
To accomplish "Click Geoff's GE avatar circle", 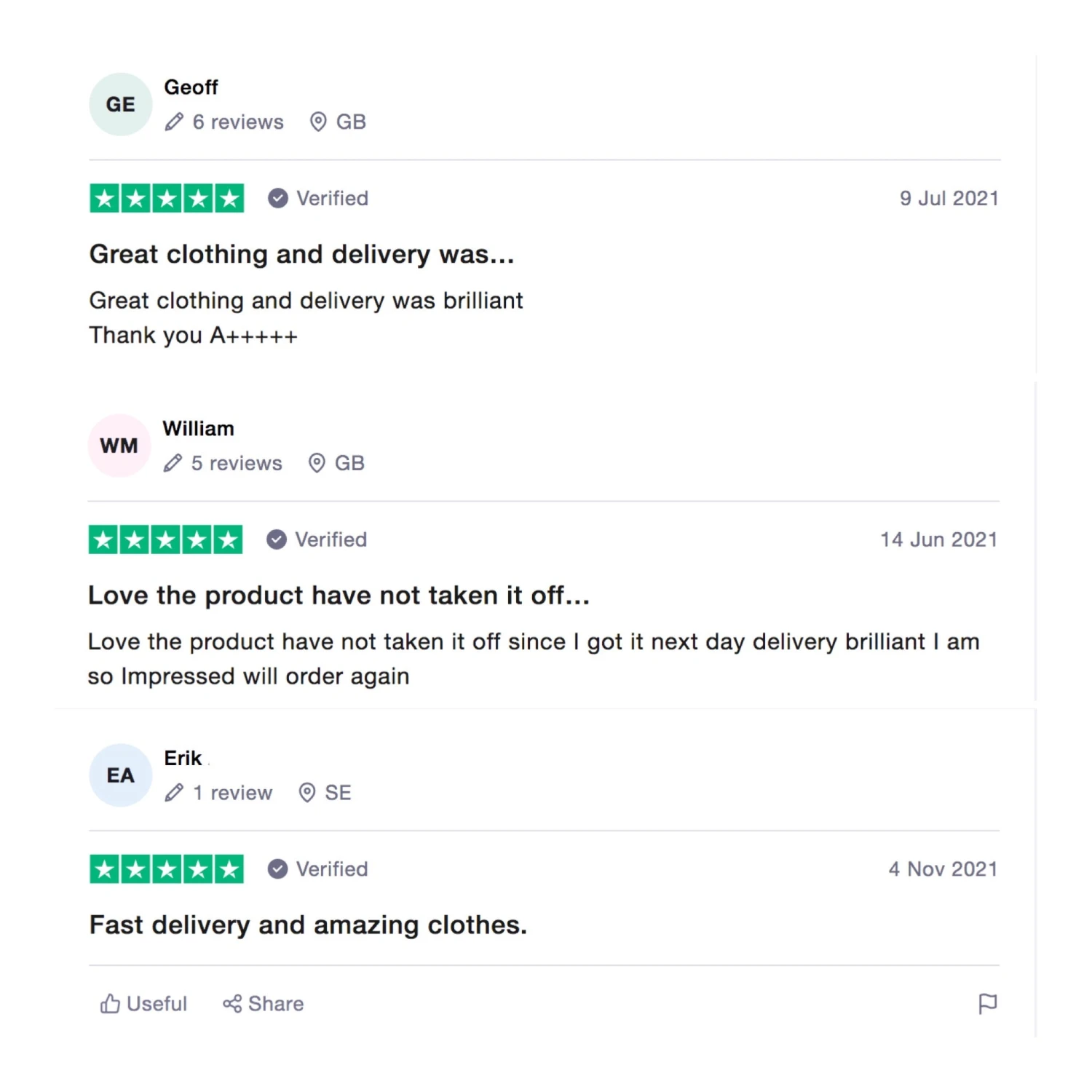I will pyautogui.click(x=120, y=104).
